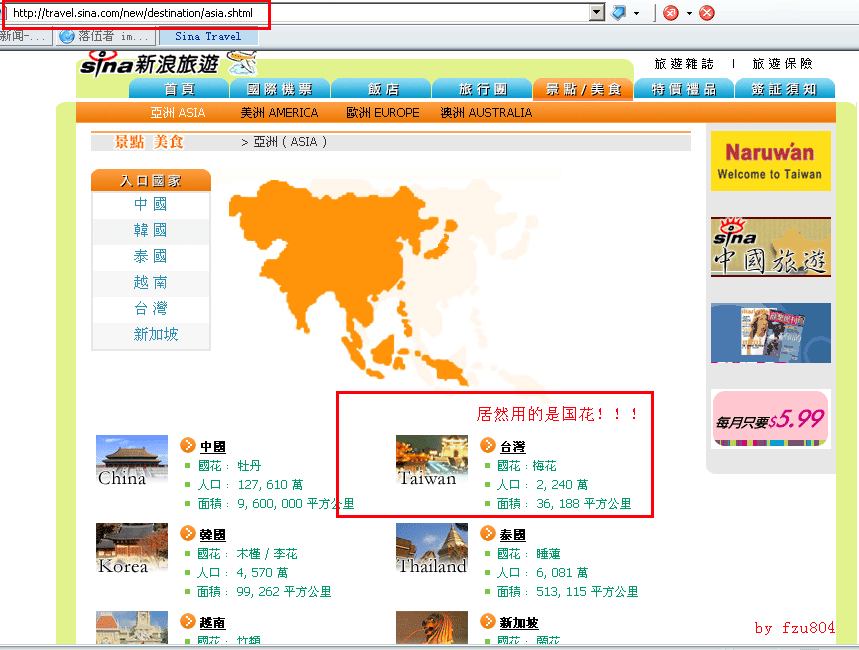
Task: Click the orange arrow icon beside 新加坡
Action: tap(488, 622)
